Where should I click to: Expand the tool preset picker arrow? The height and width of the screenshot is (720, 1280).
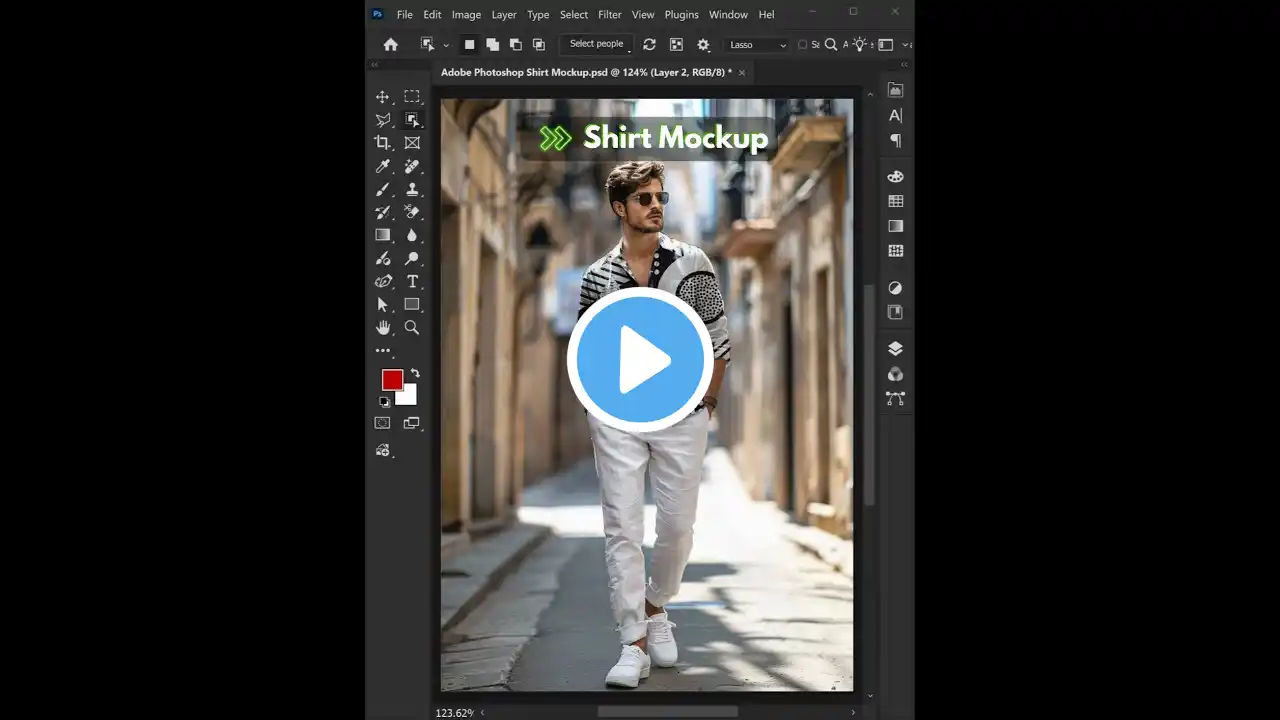coord(446,45)
